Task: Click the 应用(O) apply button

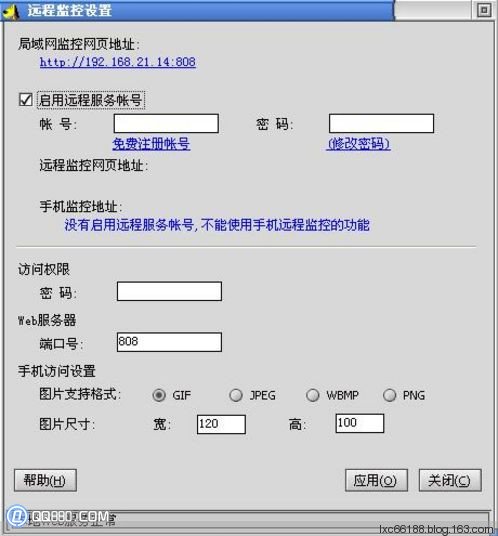Action: pyautogui.click(x=376, y=480)
